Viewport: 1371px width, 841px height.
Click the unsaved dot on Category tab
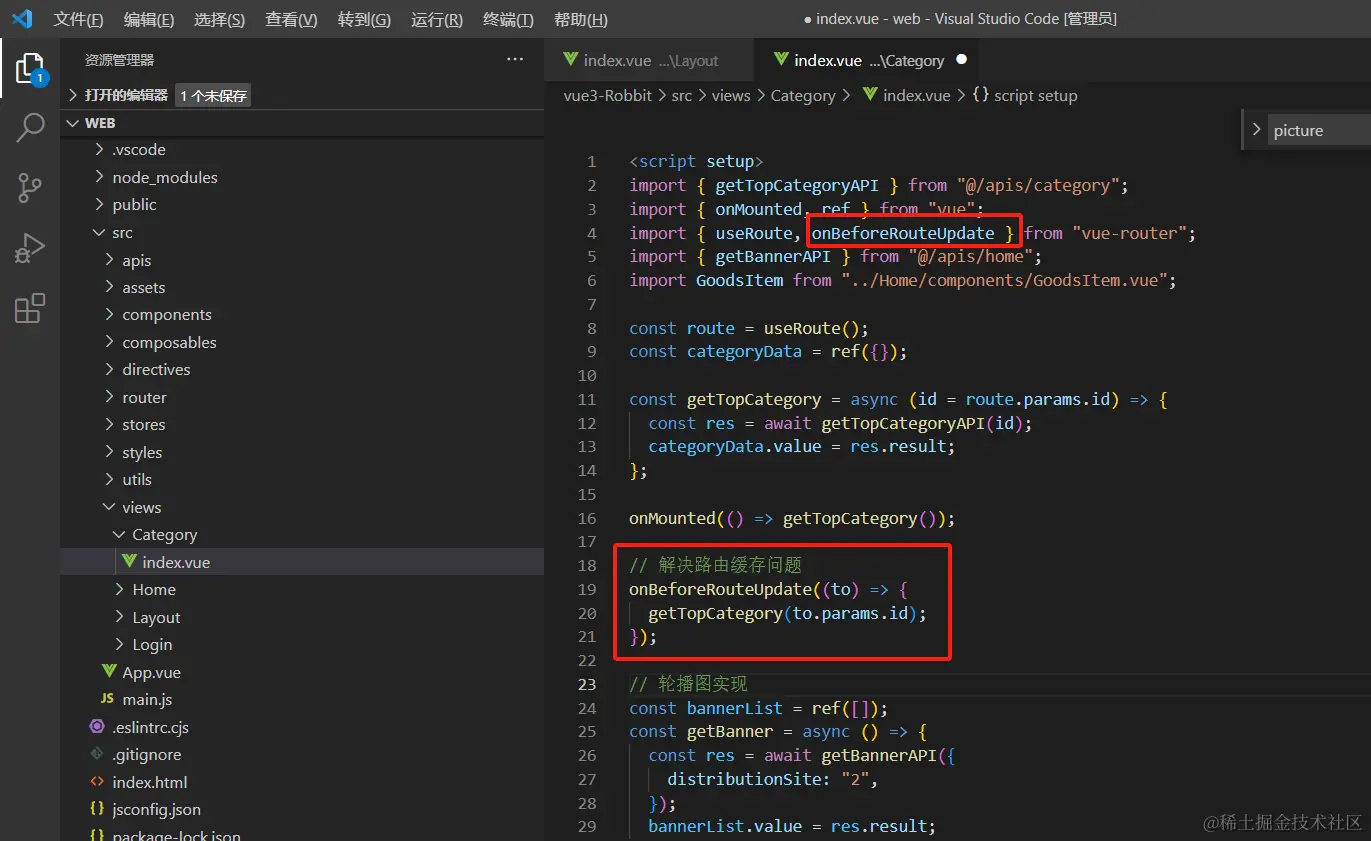coord(961,60)
